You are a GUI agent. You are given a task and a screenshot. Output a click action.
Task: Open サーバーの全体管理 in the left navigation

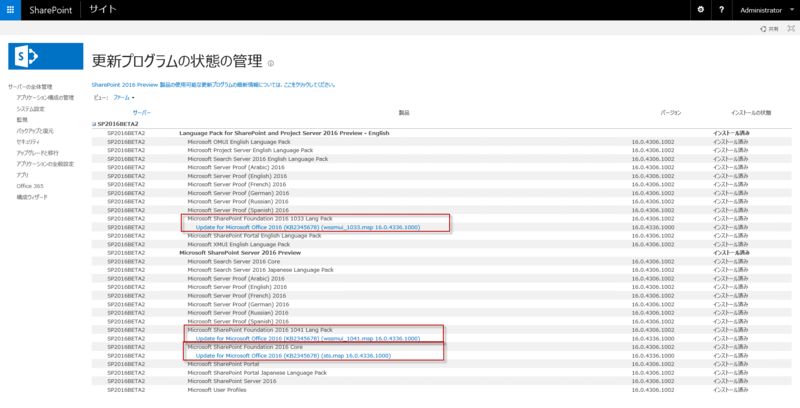(30, 87)
